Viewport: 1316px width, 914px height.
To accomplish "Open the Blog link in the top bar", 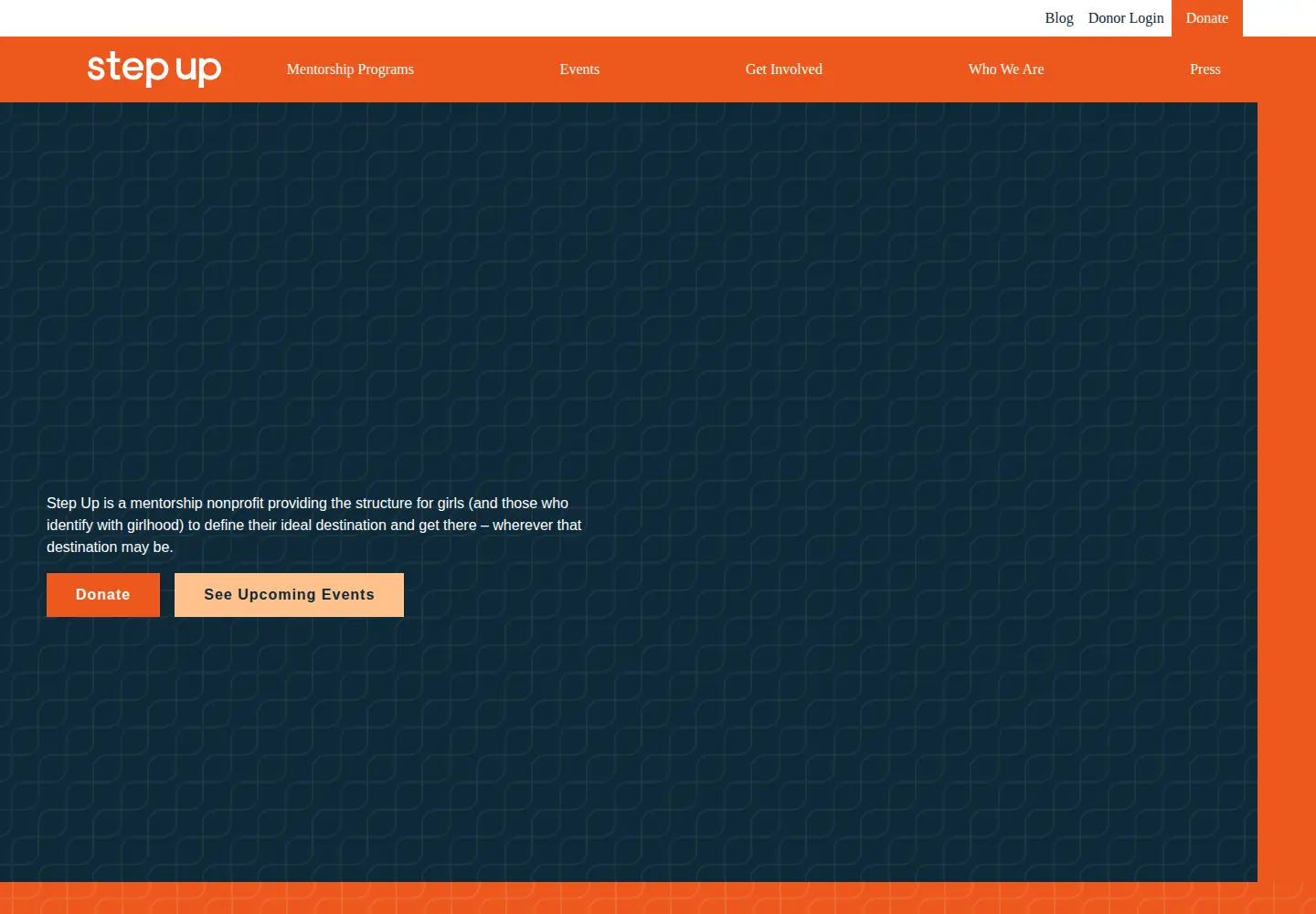I will [x=1059, y=18].
